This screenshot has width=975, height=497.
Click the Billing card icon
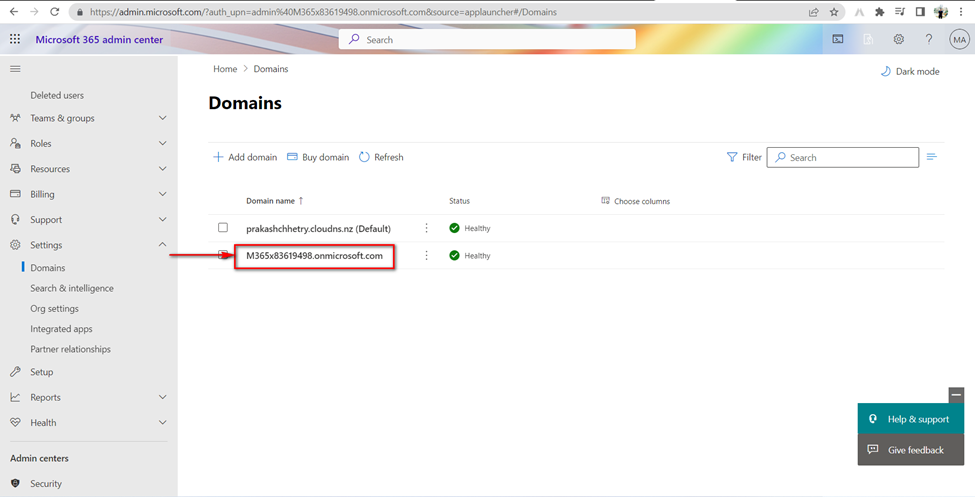pyautogui.click(x=16, y=194)
